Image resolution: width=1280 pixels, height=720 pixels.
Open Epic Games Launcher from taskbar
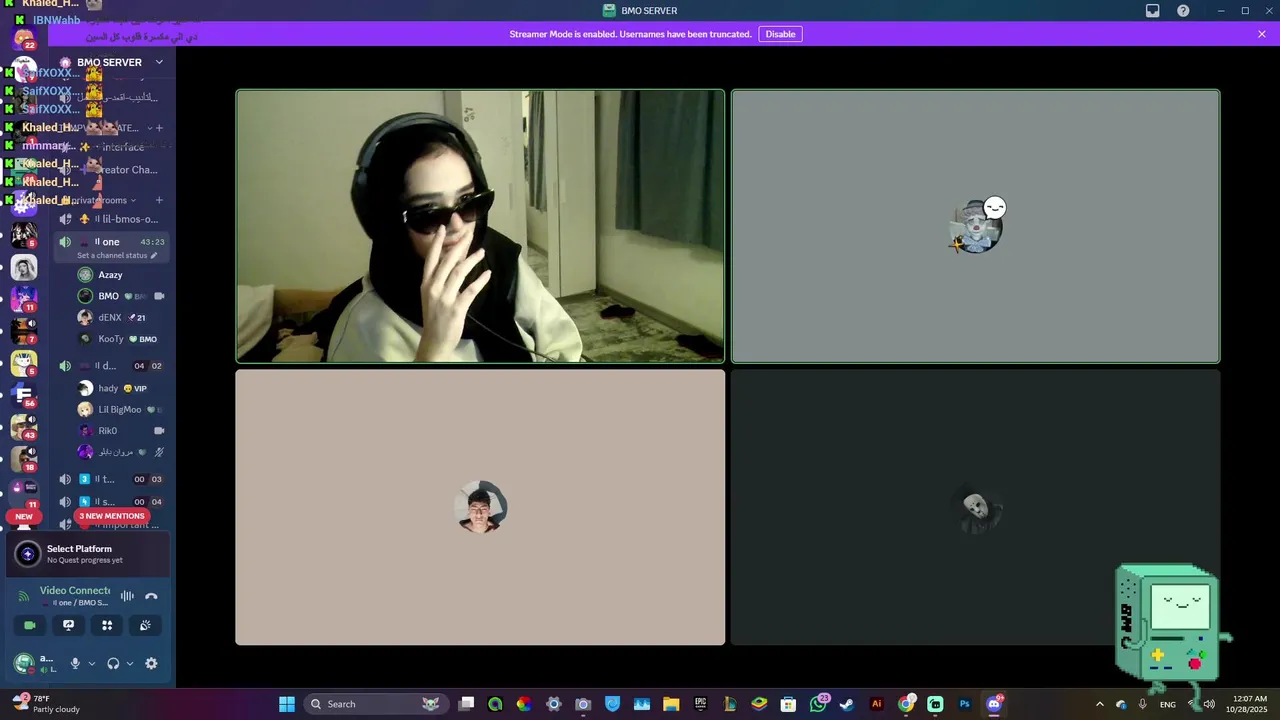[701, 704]
